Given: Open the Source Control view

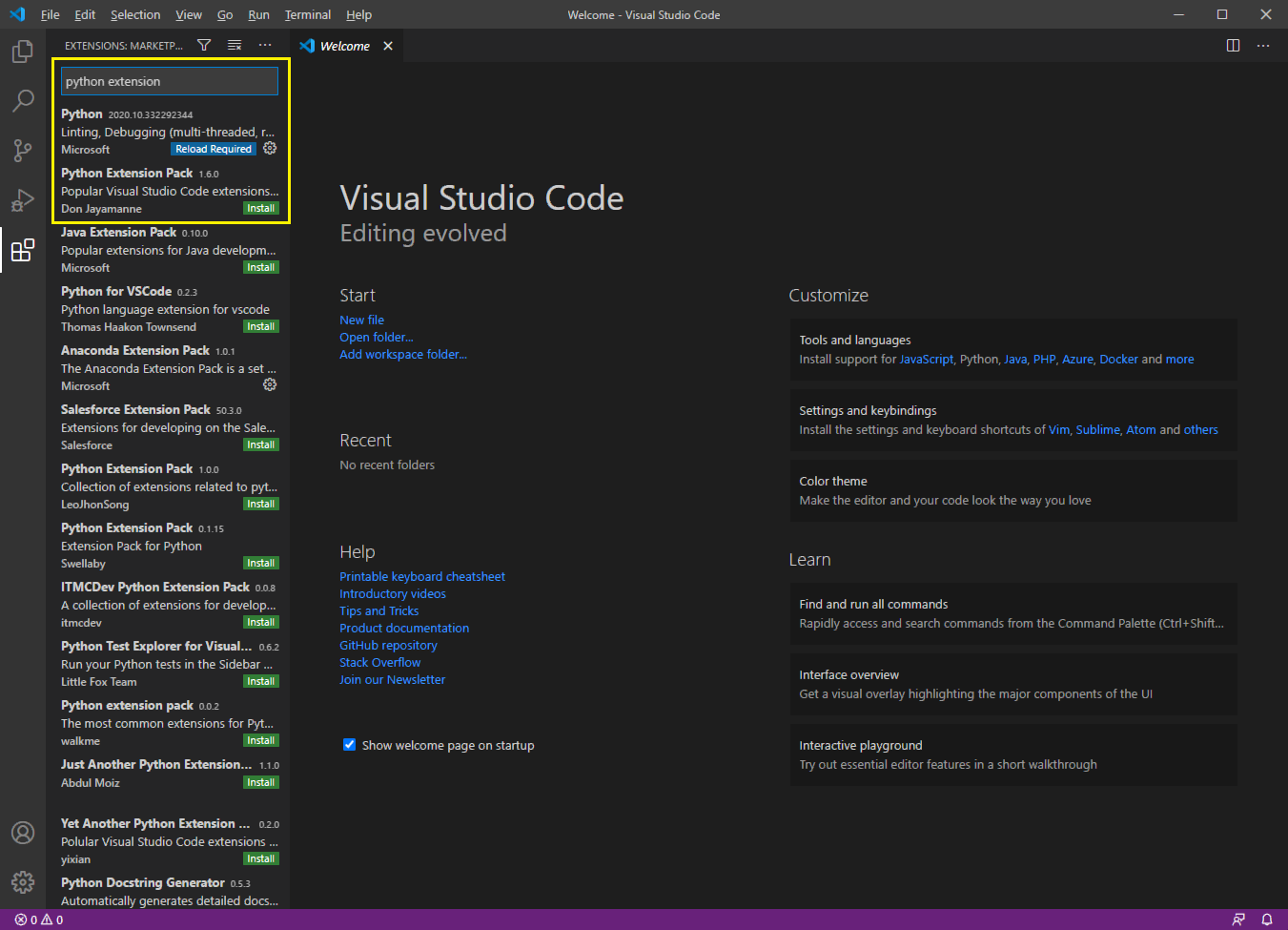Looking at the screenshot, I should [23, 151].
